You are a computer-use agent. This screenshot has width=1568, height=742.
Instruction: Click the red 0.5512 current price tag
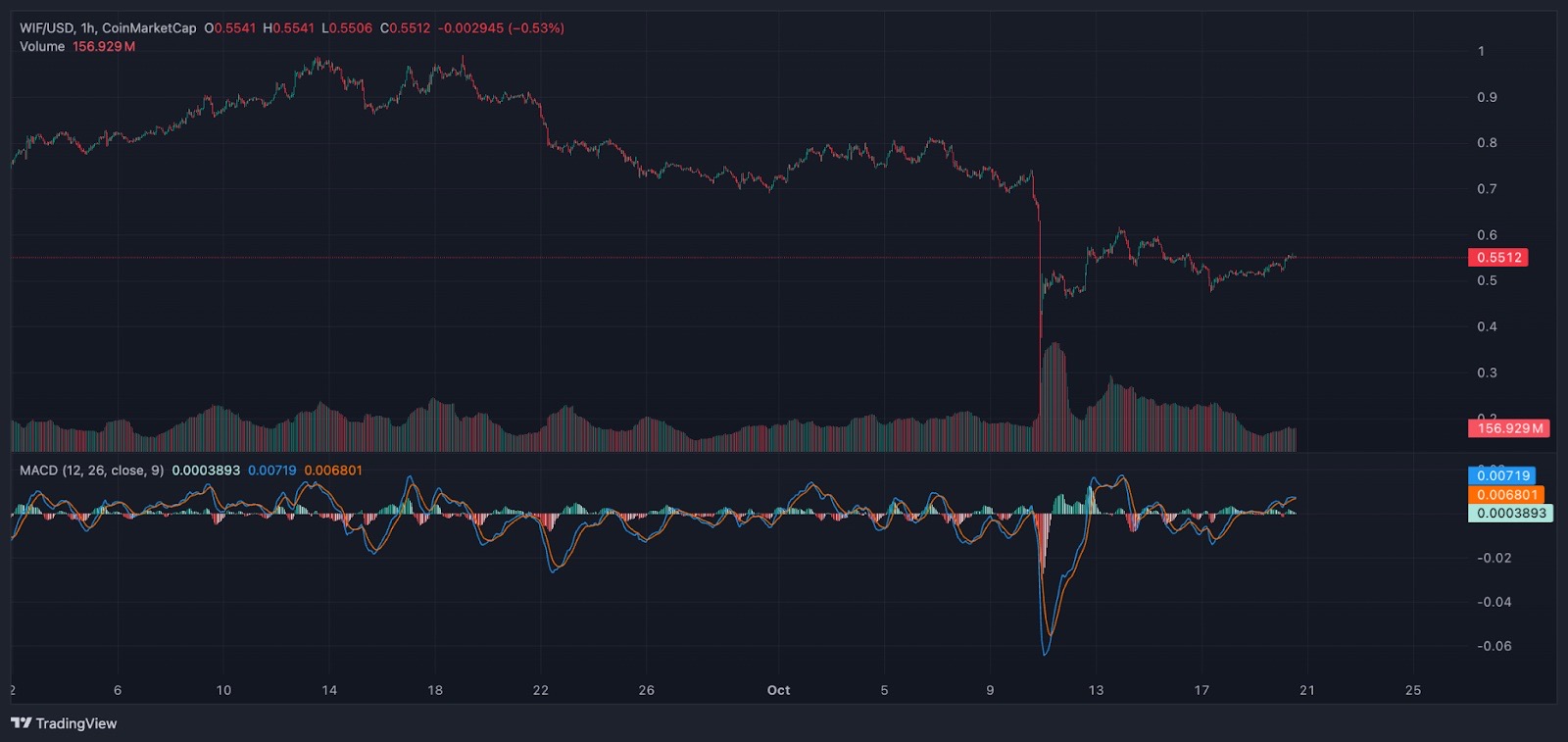click(1498, 258)
